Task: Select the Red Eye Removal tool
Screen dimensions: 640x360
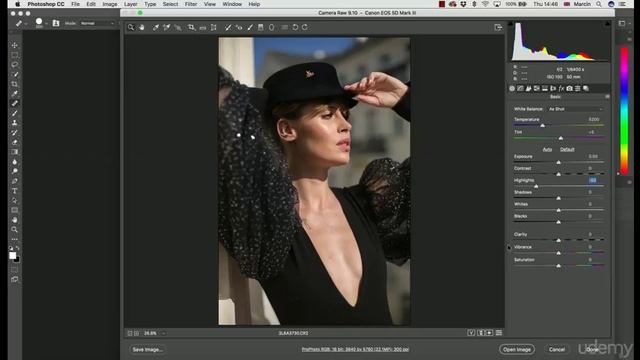Action: [x=239, y=27]
